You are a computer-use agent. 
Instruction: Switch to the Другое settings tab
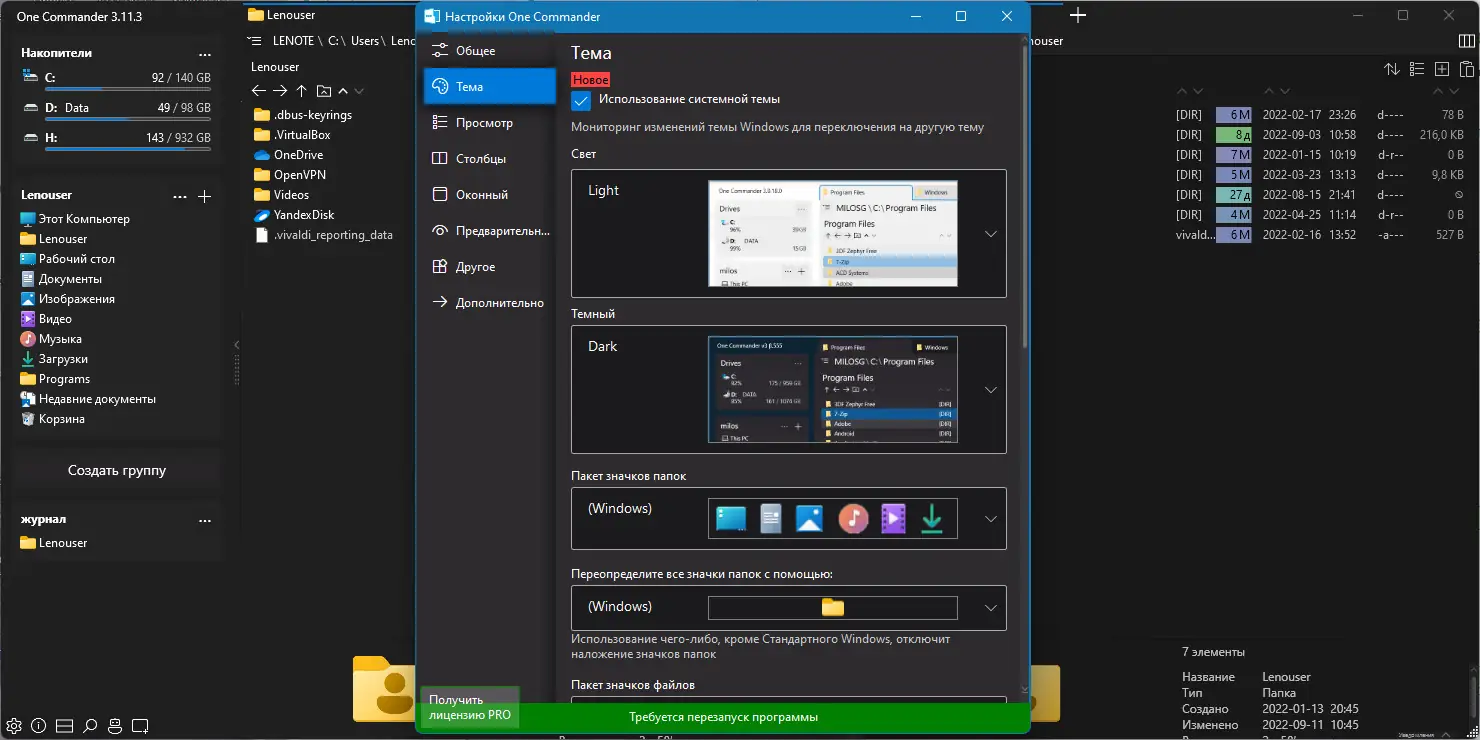click(489, 267)
